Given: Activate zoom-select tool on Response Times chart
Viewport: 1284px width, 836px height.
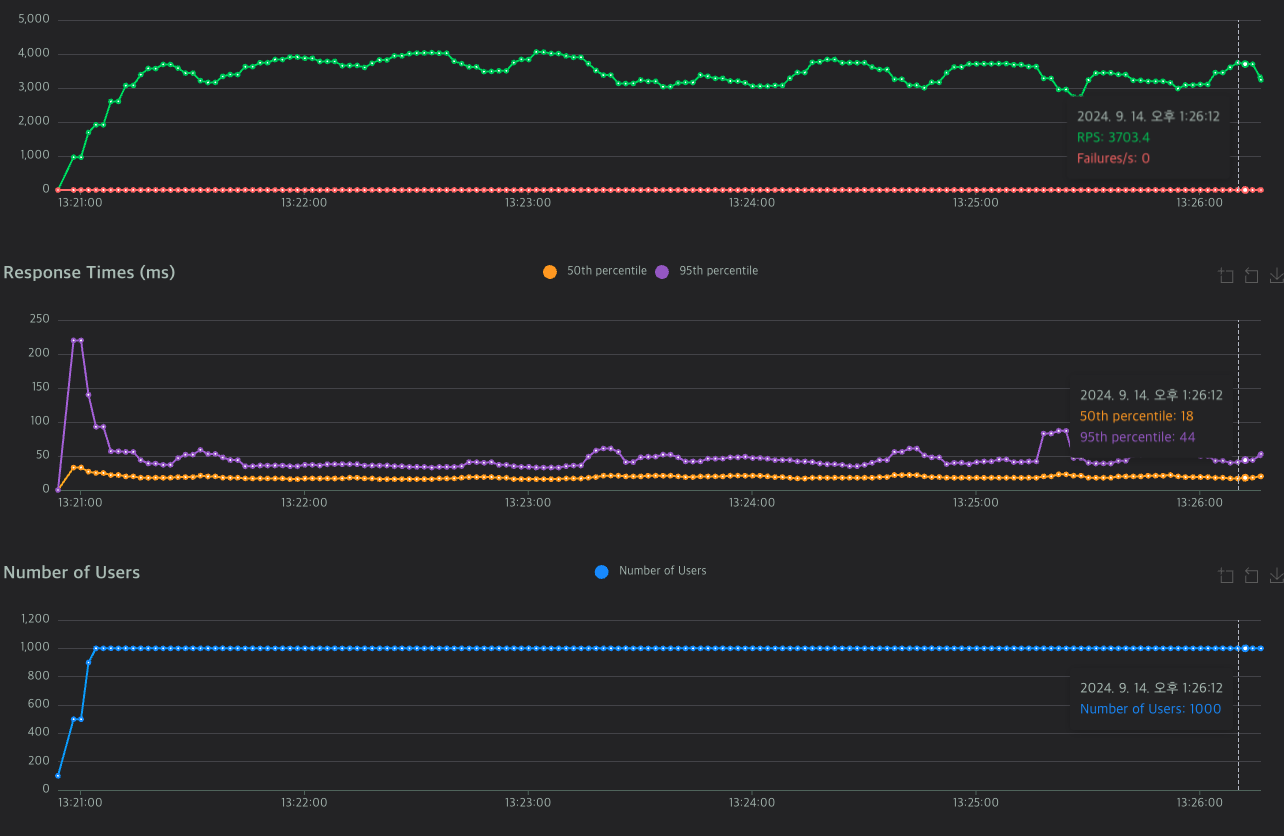Looking at the screenshot, I should click(1226, 275).
